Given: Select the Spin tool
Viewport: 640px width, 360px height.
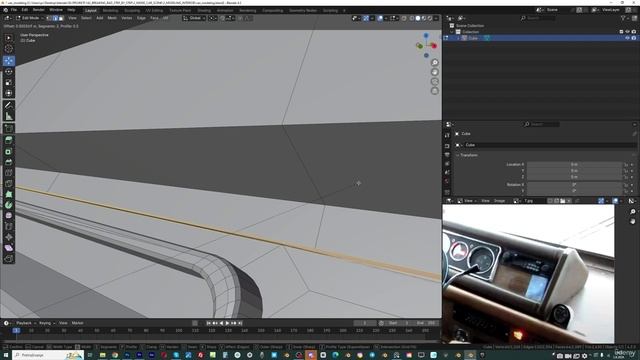Looking at the screenshot, I should [9, 205].
